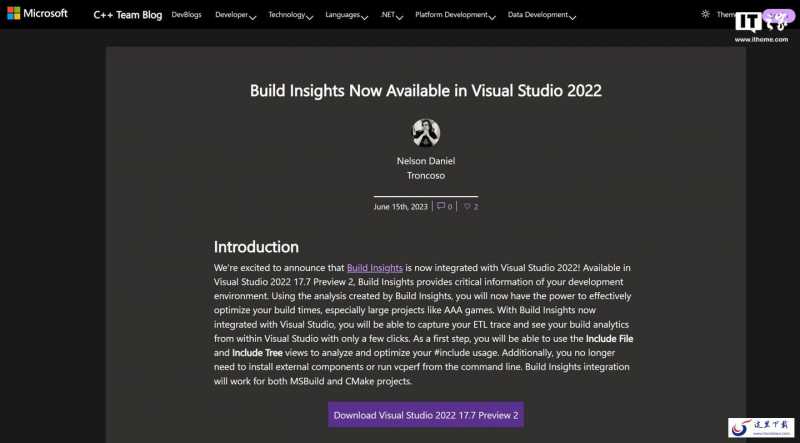Follow the Build Insights hyperlink
800x443 pixels.
coord(375,267)
